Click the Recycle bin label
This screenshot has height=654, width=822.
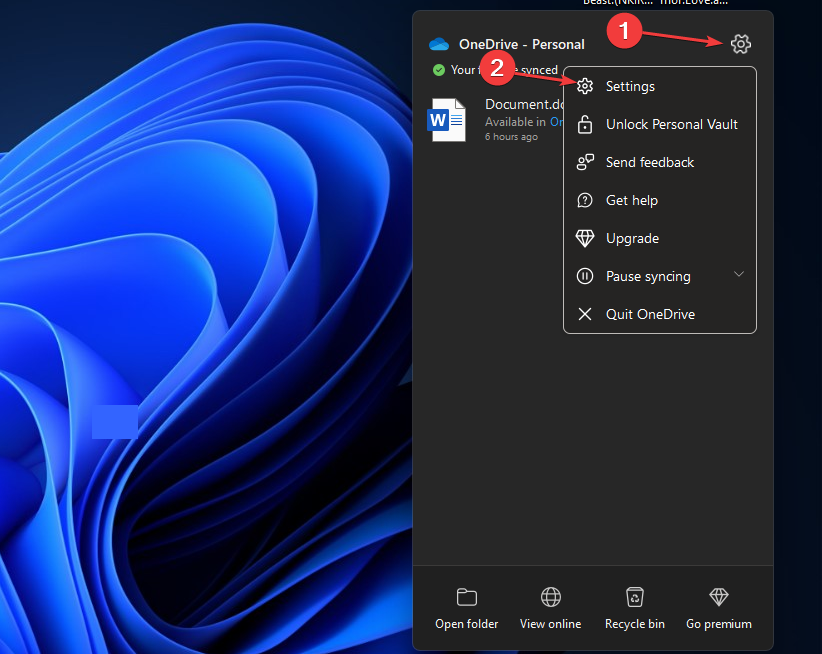635,624
